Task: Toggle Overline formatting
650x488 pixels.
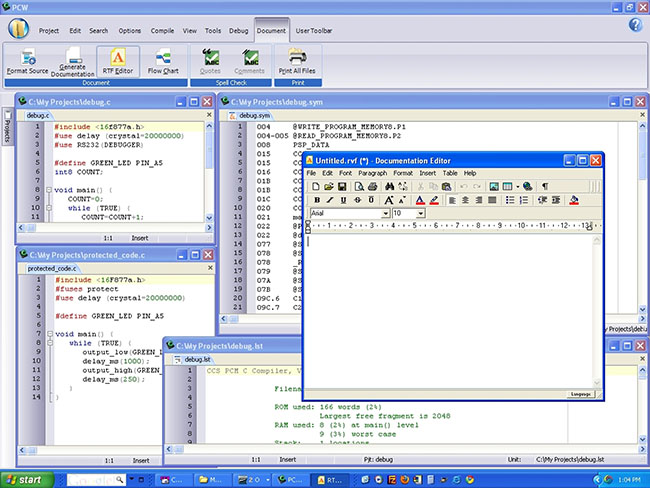Action: [371, 200]
